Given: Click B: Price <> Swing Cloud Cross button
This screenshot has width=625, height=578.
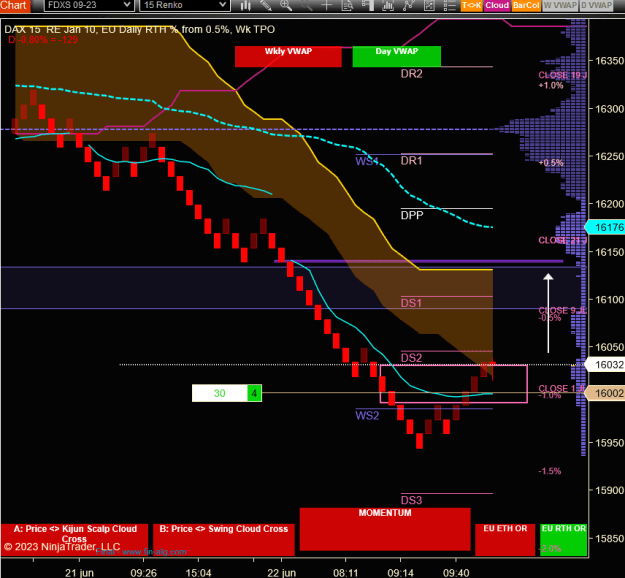Looking at the screenshot, I should click(x=224, y=540).
